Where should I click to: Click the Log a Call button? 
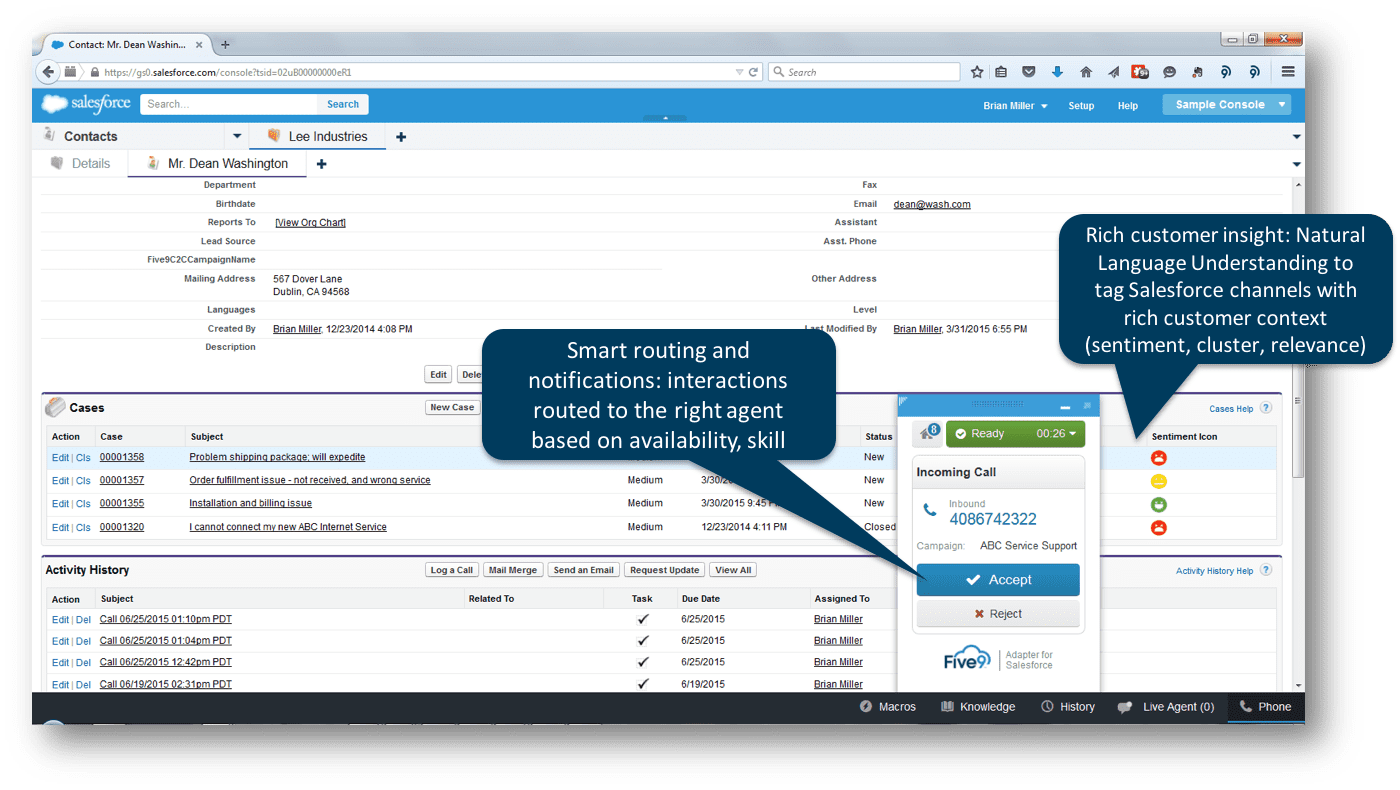pyautogui.click(x=451, y=570)
